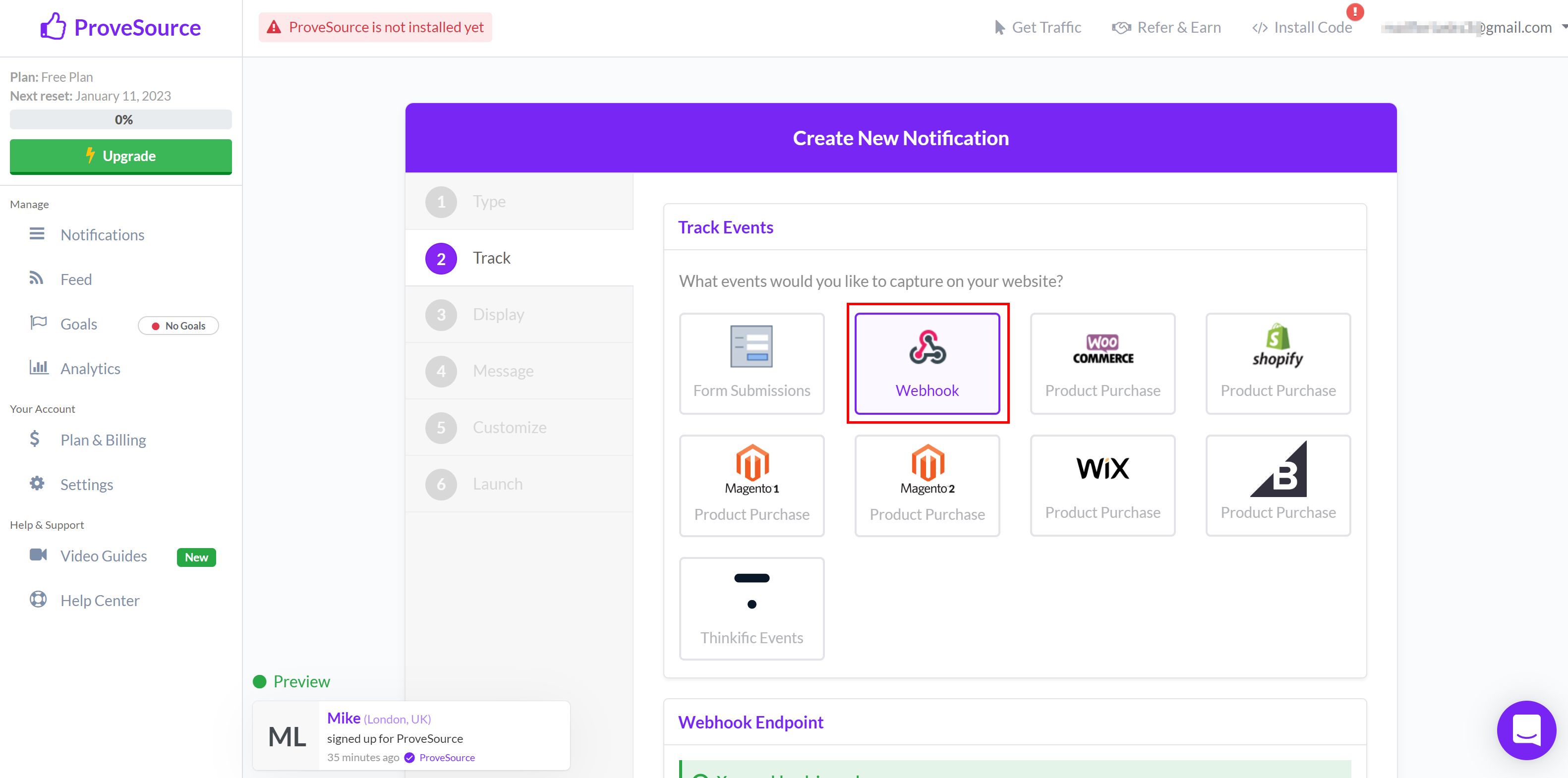Click 'ProveSource is not installed yet' alert
This screenshot has width=1568, height=778.
(375, 27)
